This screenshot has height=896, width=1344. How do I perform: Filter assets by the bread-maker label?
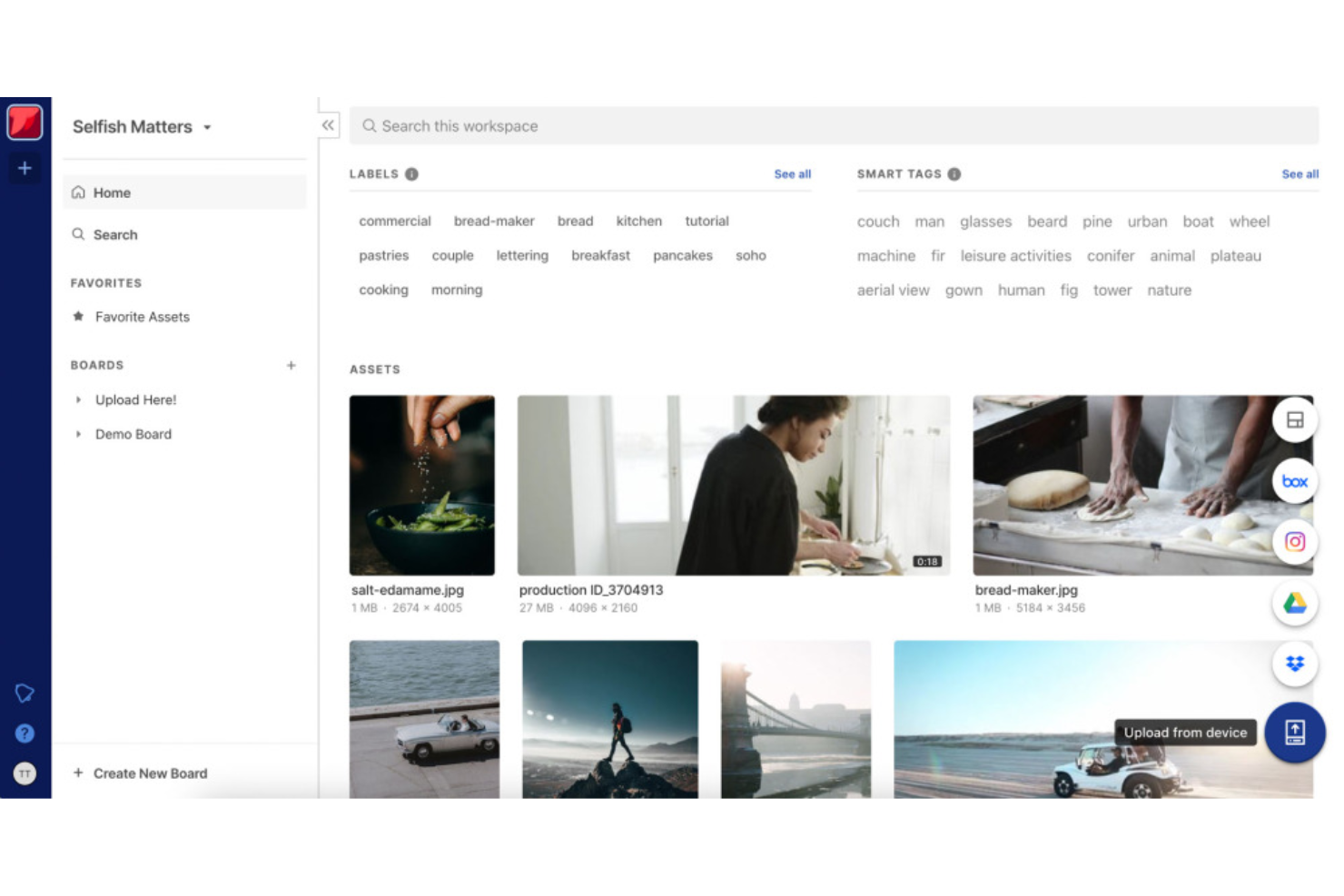494,221
